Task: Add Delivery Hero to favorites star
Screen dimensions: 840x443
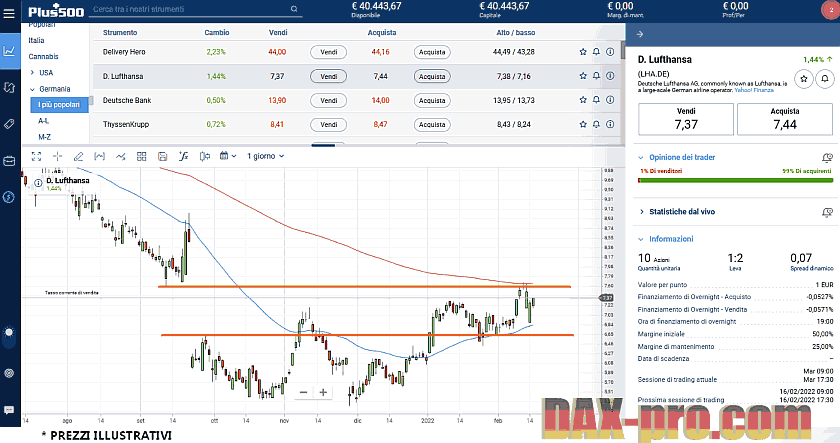Action: point(583,52)
